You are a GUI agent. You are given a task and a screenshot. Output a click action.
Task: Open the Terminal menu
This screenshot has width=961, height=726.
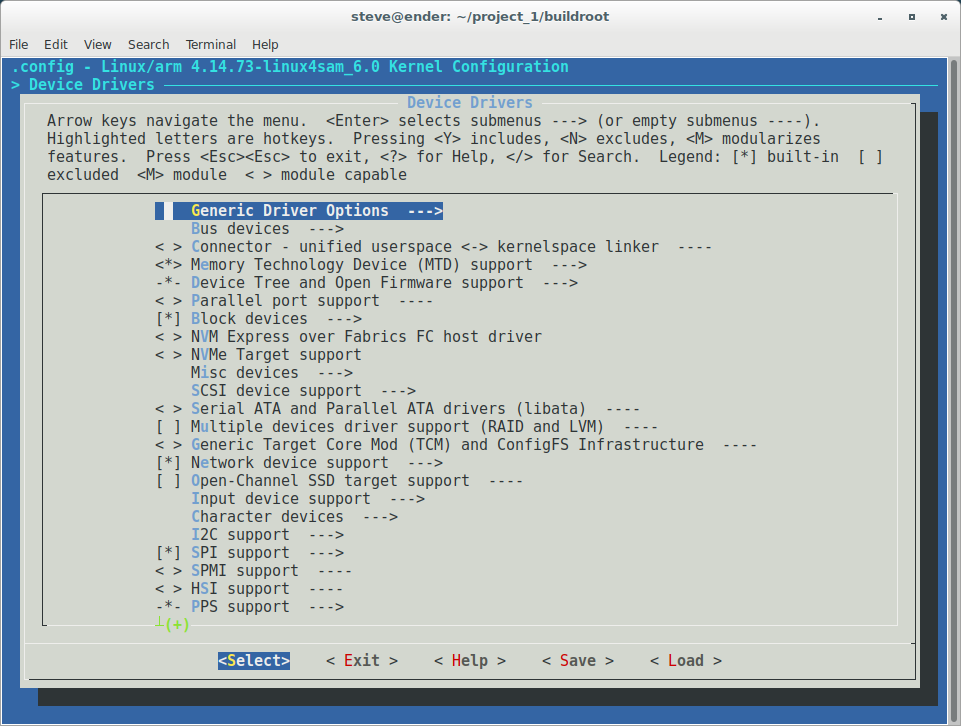(x=210, y=44)
